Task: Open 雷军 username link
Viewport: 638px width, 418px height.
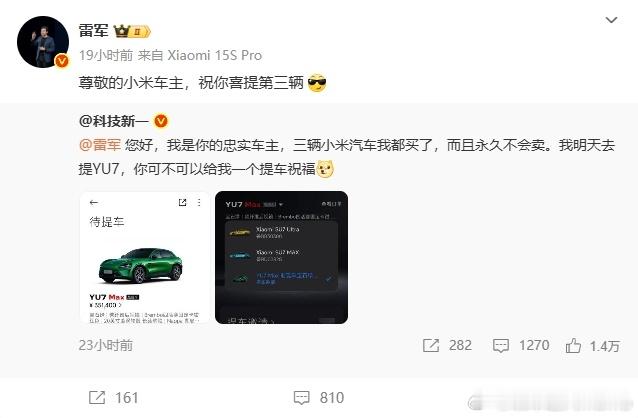Action: coord(93,31)
